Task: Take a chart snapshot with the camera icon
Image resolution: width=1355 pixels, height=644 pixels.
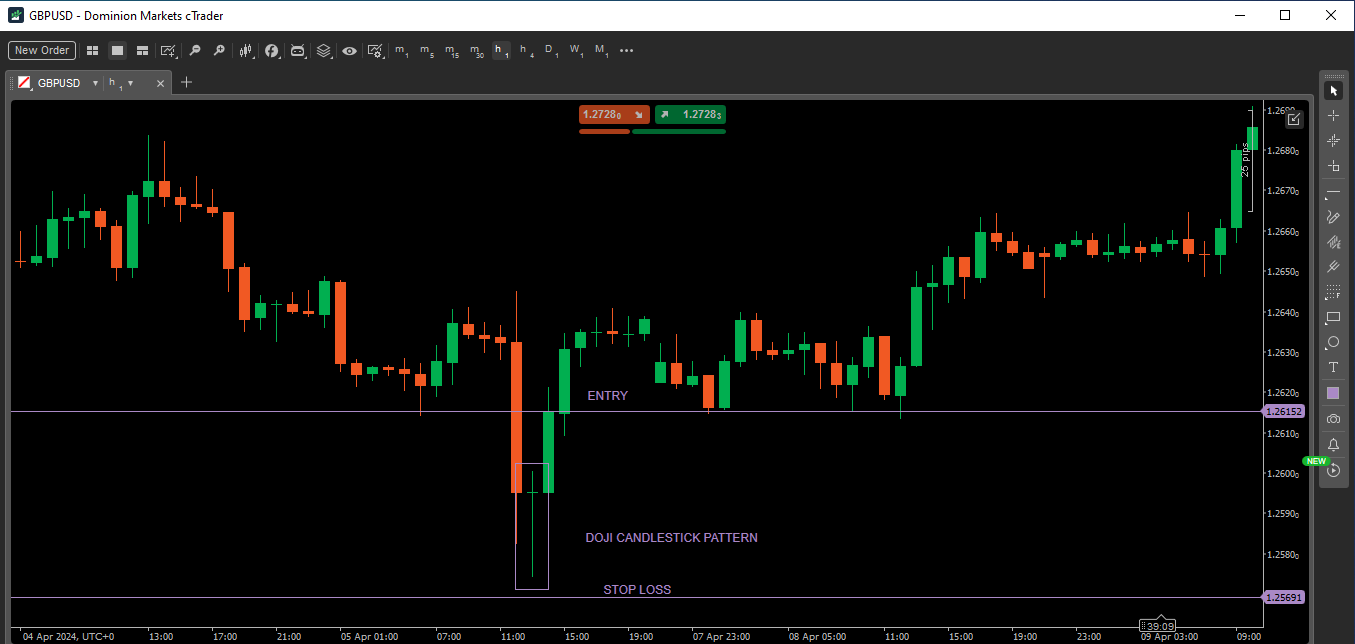Action: [1333, 418]
